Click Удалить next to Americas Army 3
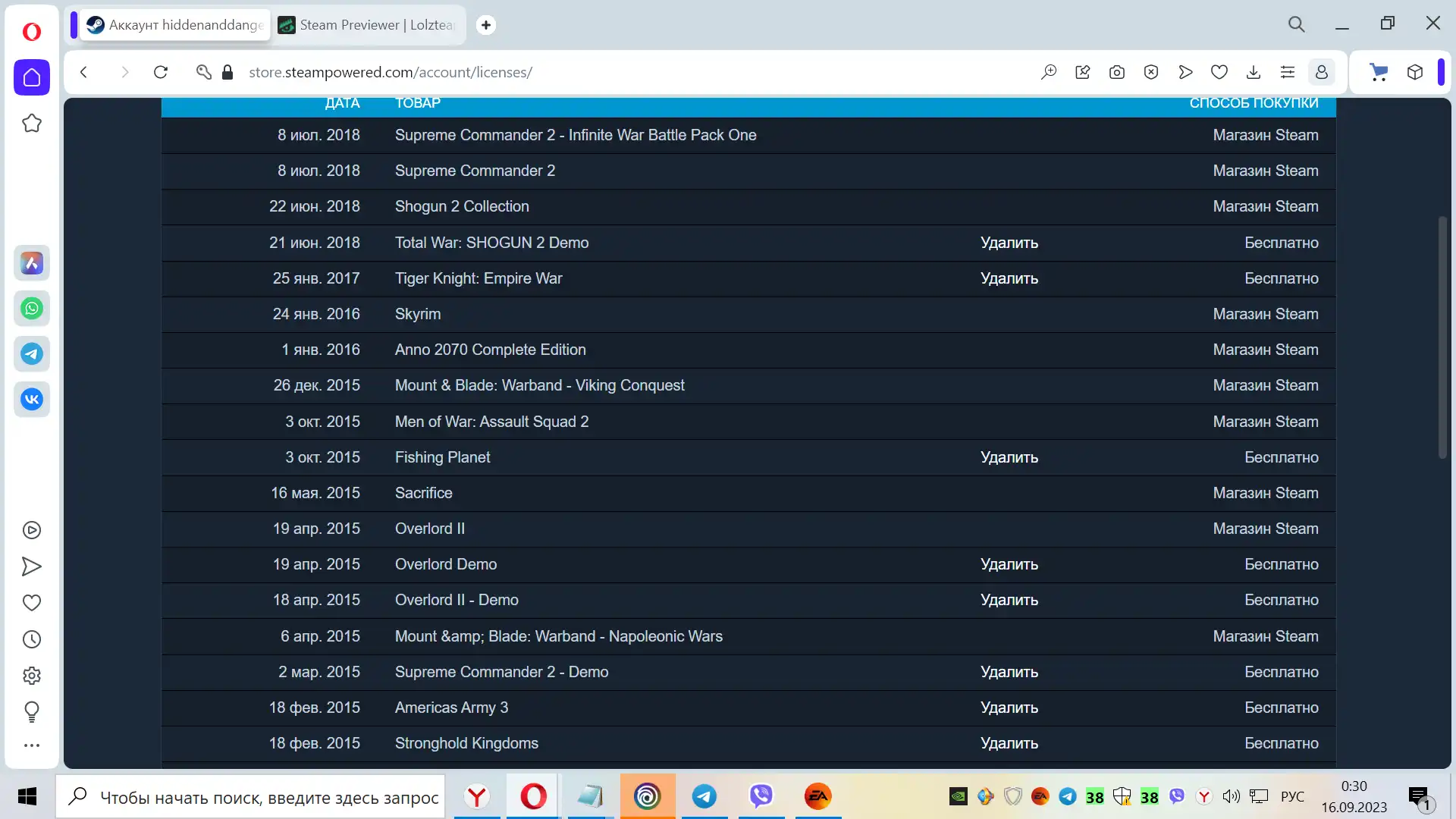 tap(1009, 708)
